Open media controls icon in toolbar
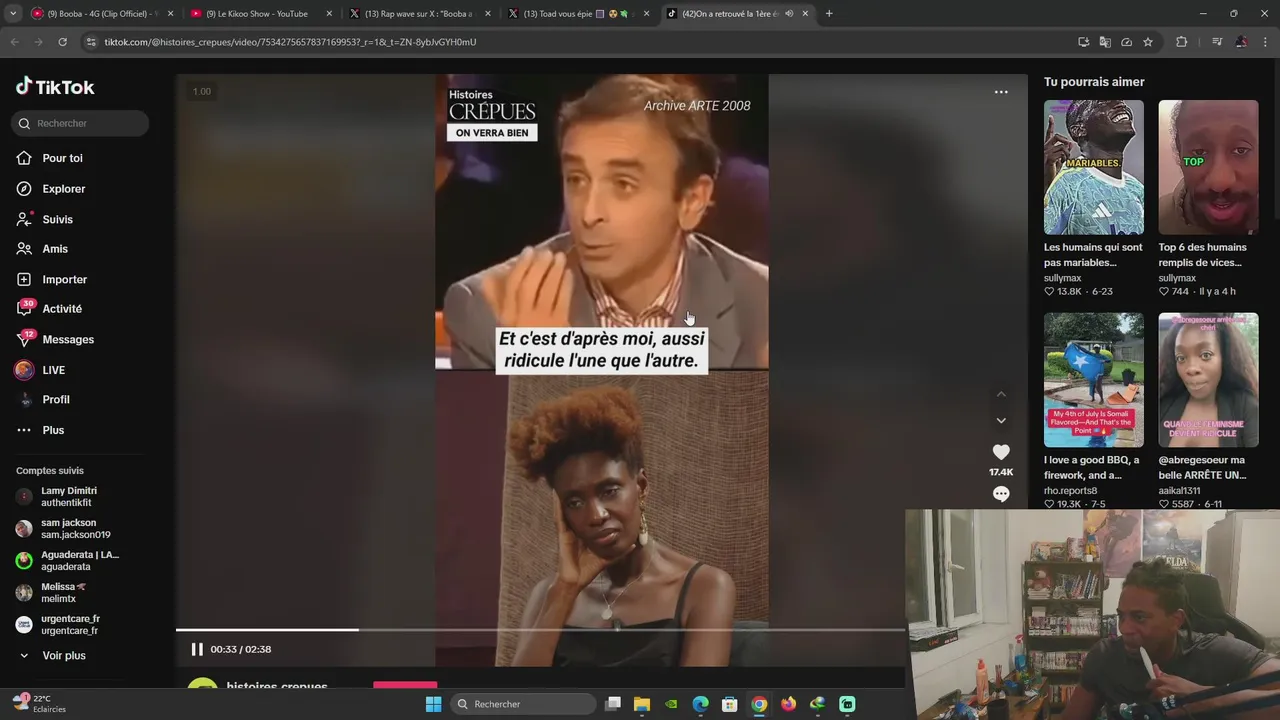The height and width of the screenshot is (720, 1280). coord(1217,42)
